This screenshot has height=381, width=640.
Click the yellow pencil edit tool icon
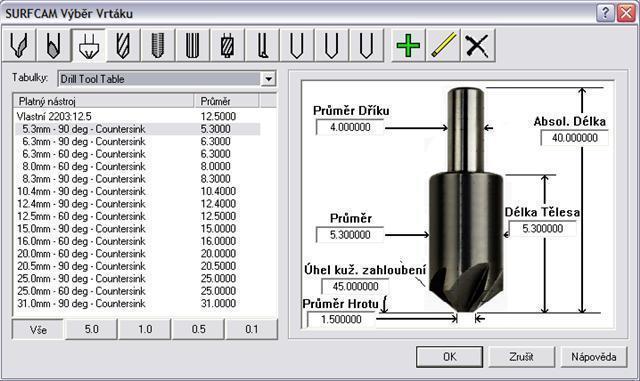click(442, 45)
